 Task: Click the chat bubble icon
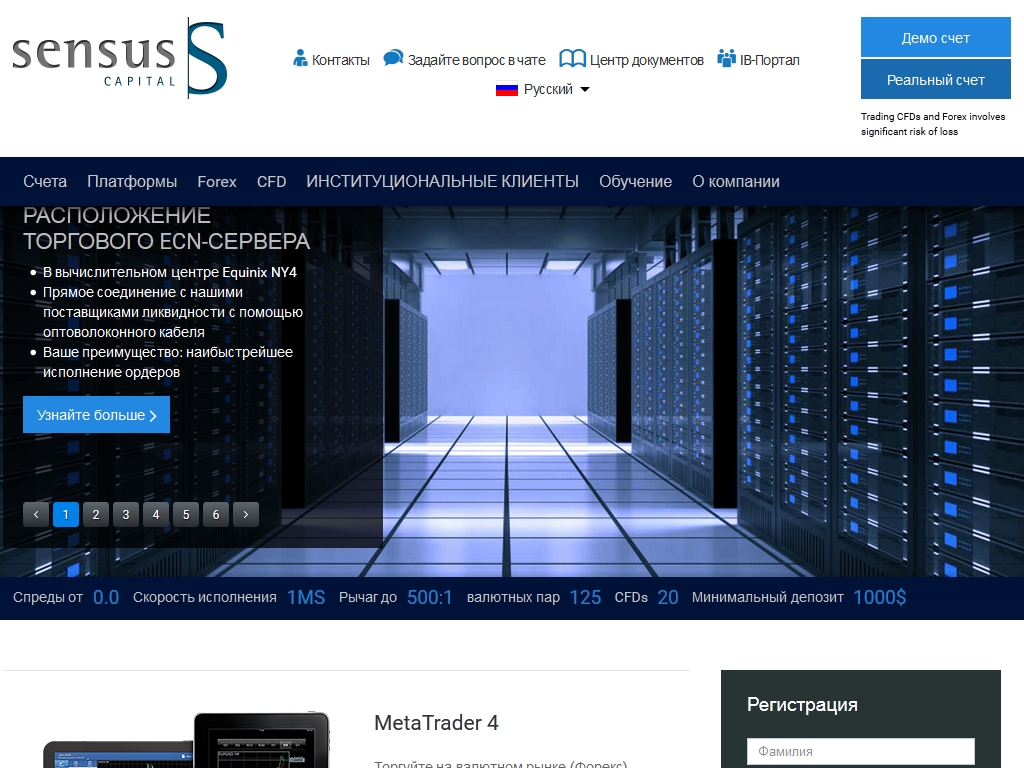394,59
